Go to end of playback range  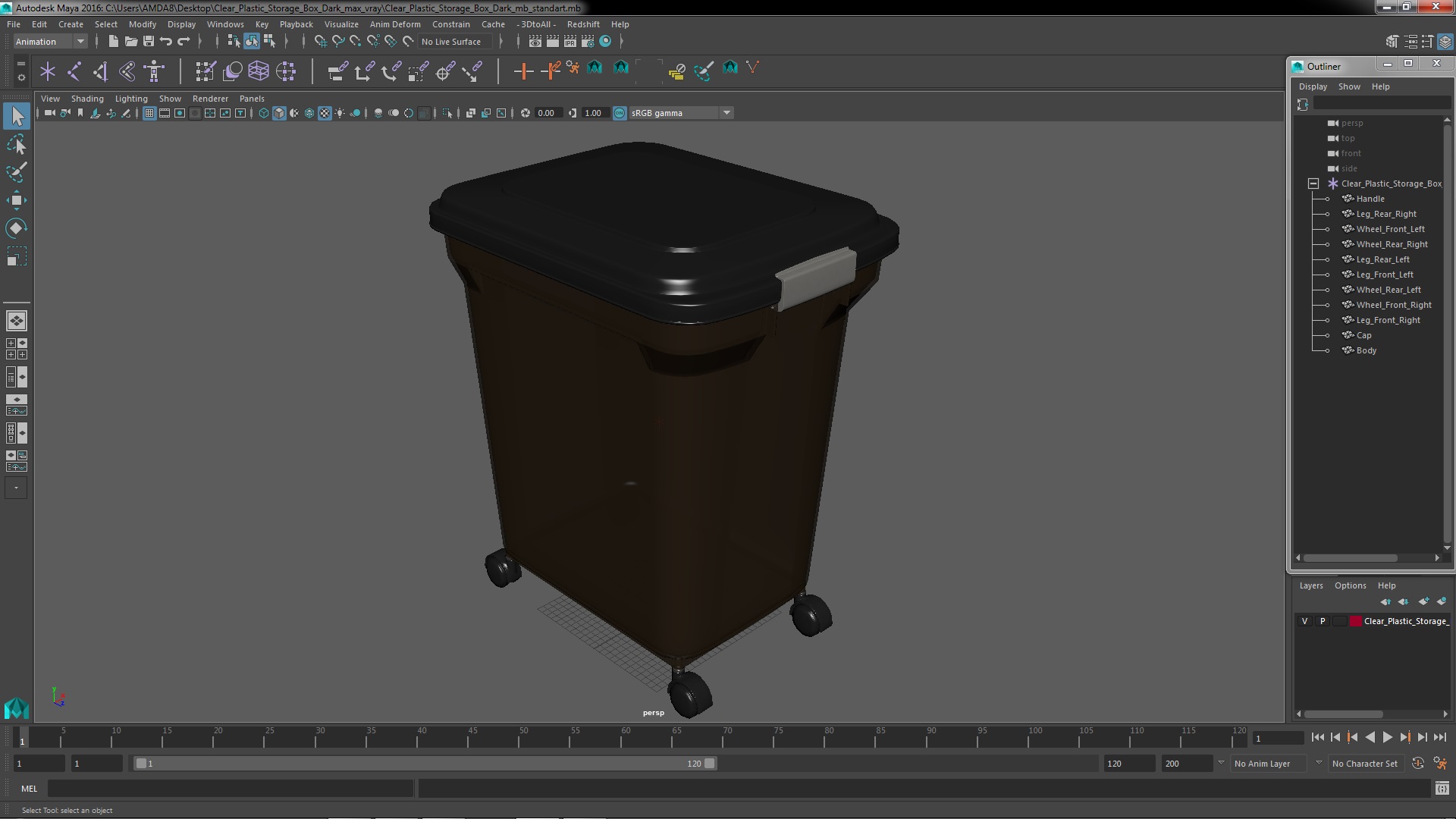[x=1439, y=737]
